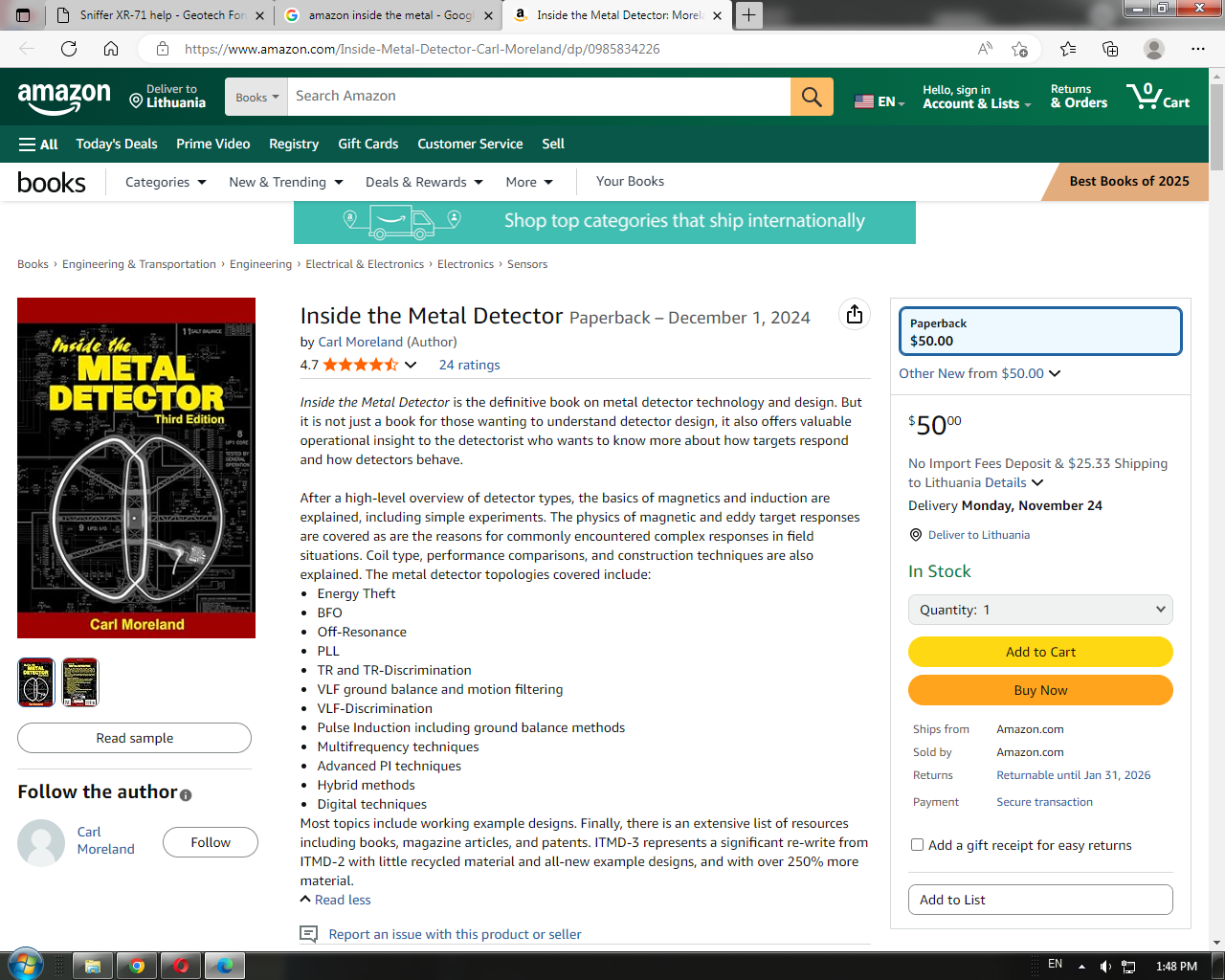Click the browser back arrow

[27, 49]
